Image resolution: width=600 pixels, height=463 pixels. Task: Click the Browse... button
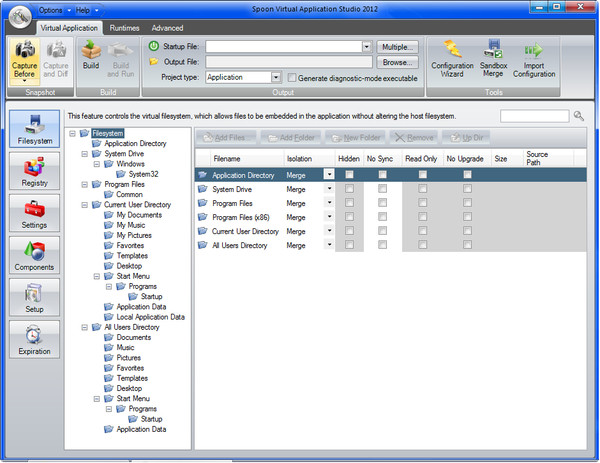398,61
